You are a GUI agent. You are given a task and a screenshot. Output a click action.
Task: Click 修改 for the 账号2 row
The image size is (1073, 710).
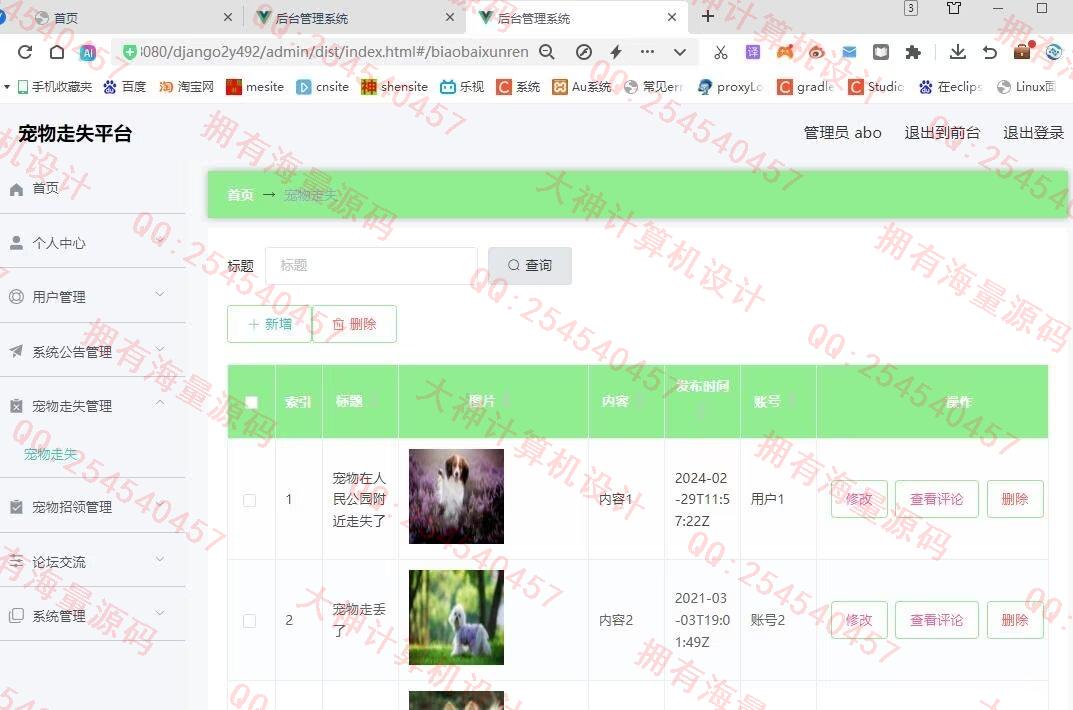(x=859, y=620)
